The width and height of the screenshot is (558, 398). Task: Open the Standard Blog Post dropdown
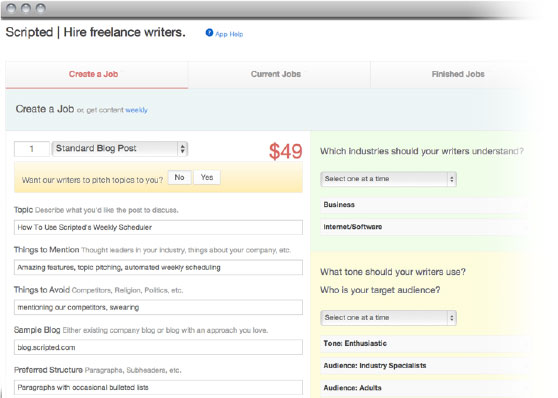[120, 148]
